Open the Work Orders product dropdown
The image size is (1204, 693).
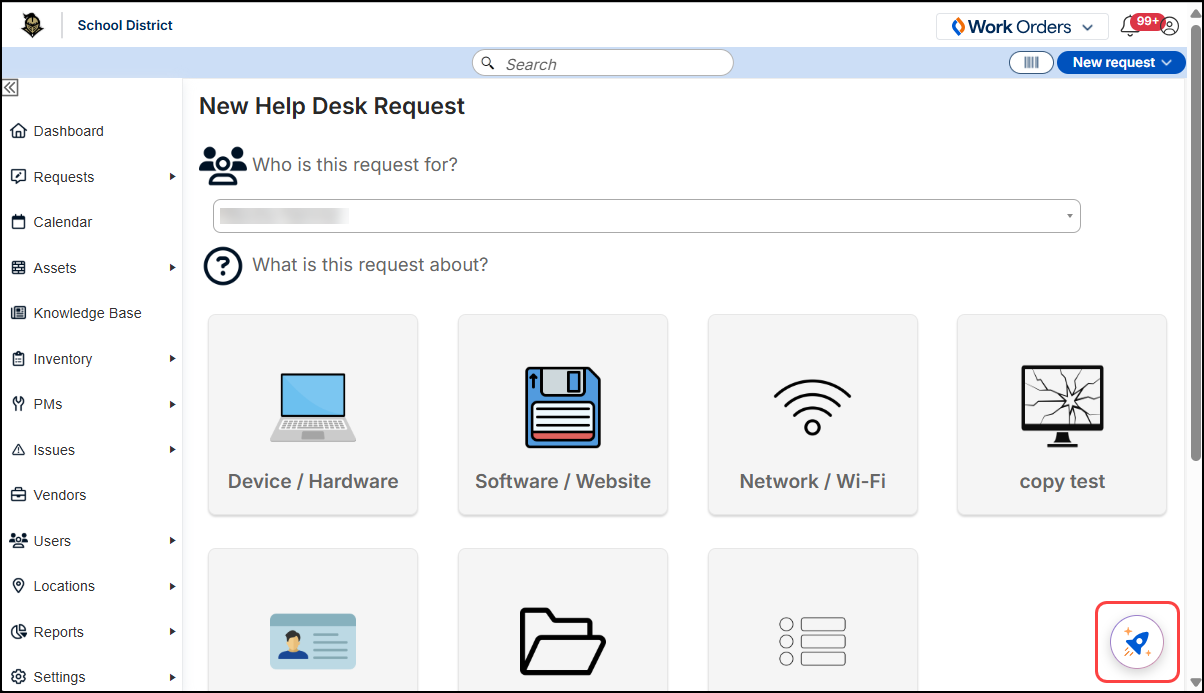tap(1022, 27)
